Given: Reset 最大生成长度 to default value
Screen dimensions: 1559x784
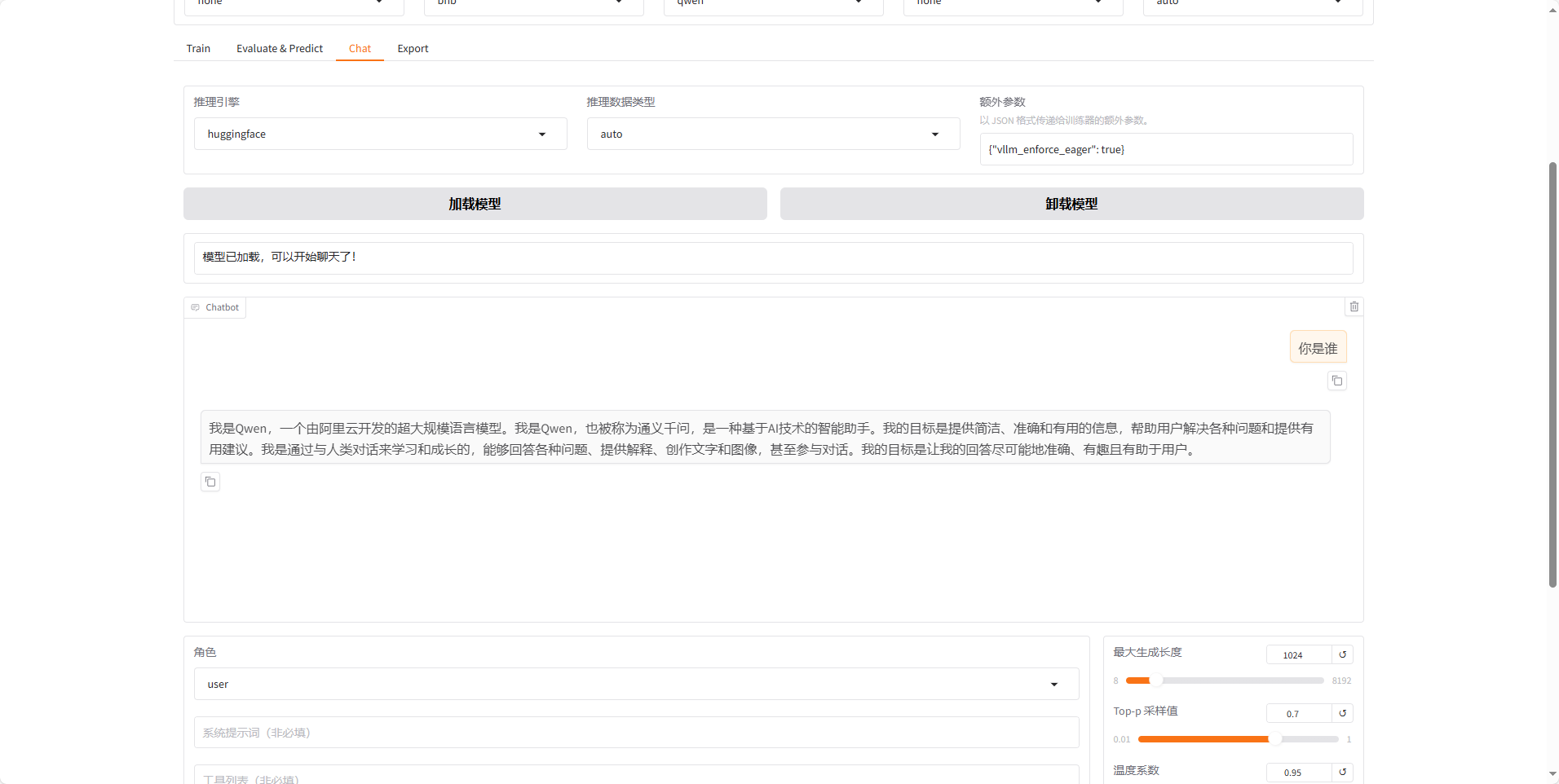Looking at the screenshot, I should coord(1341,654).
